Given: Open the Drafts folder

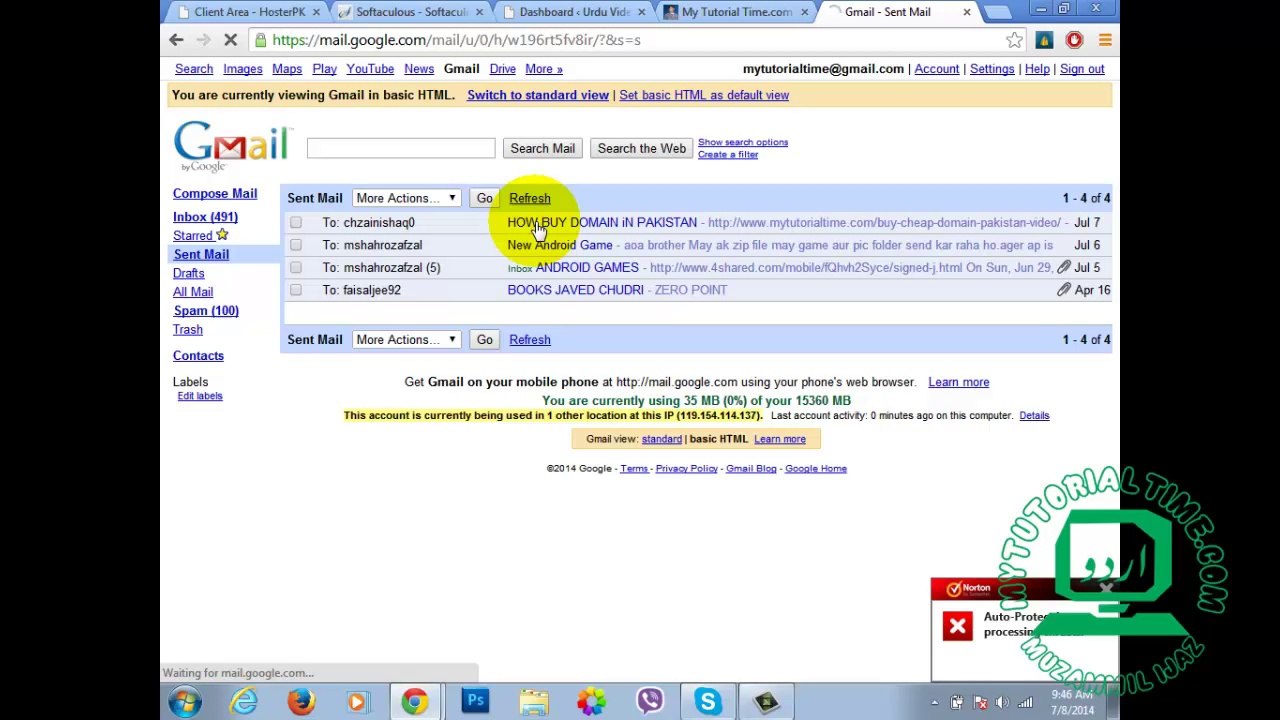Looking at the screenshot, I should click(x=189, y=273).
